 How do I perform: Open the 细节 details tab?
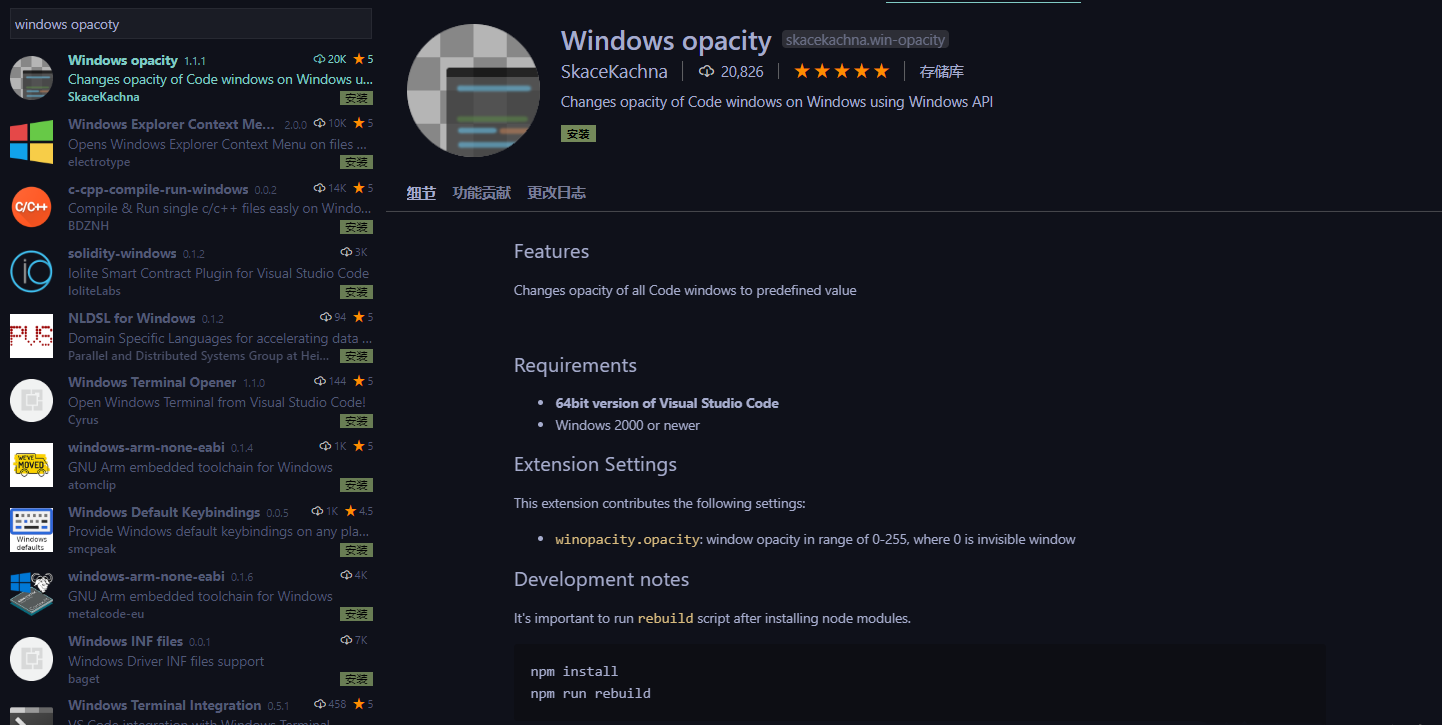coord(421,193)
